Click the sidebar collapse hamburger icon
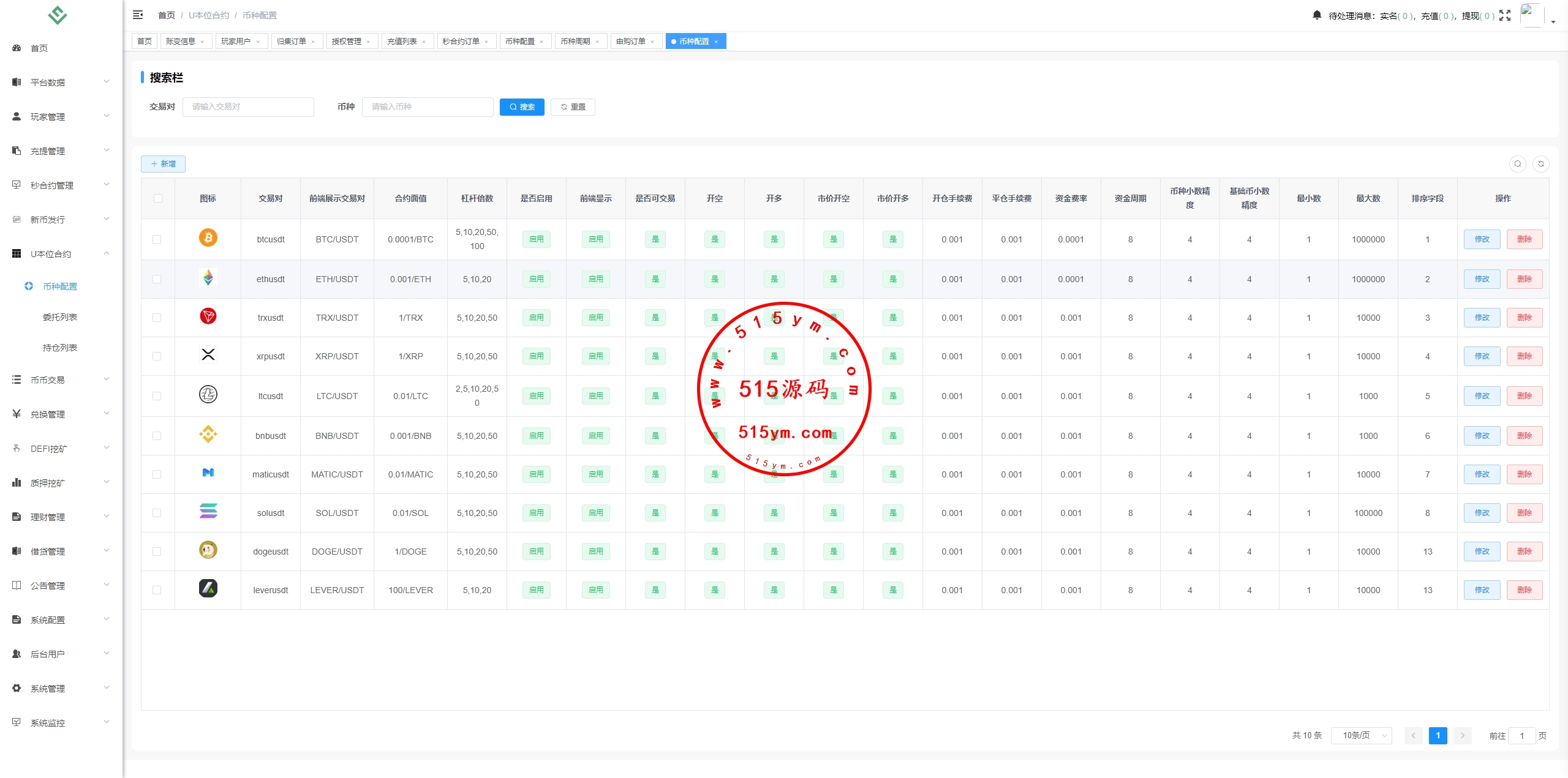The image size is (1568, 778). coord(138,15)
